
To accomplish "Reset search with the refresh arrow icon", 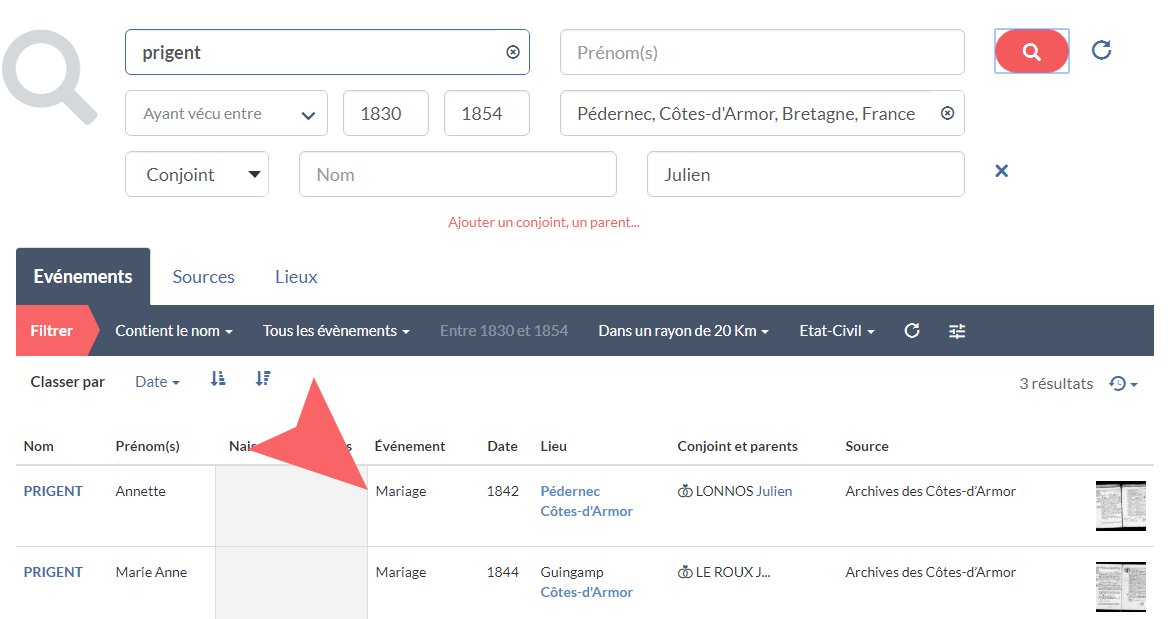I will pyautogui.click(x=1101, y=50).
